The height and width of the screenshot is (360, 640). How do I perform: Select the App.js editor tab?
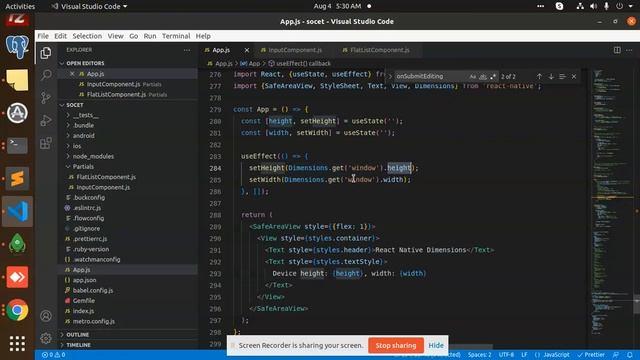click(221, 50)
